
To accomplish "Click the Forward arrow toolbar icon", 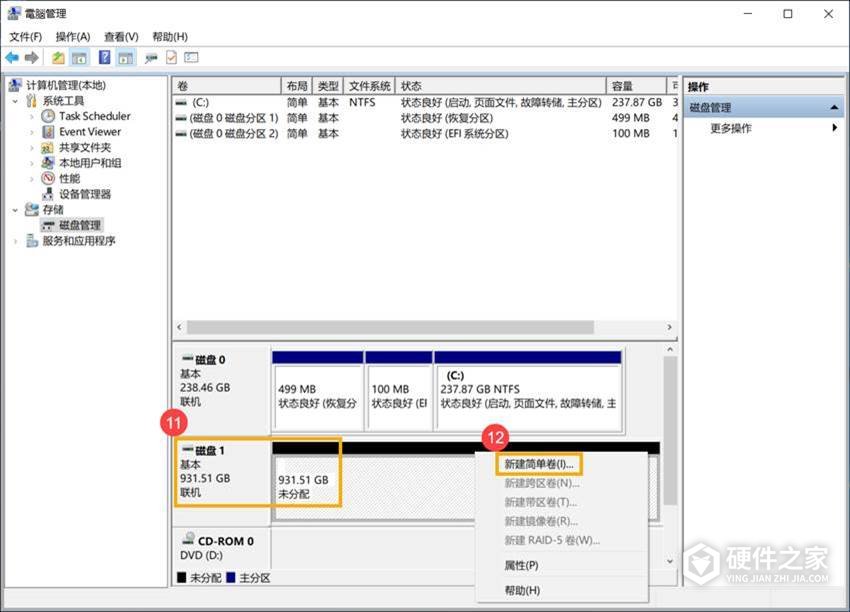I will pos(32,57).
